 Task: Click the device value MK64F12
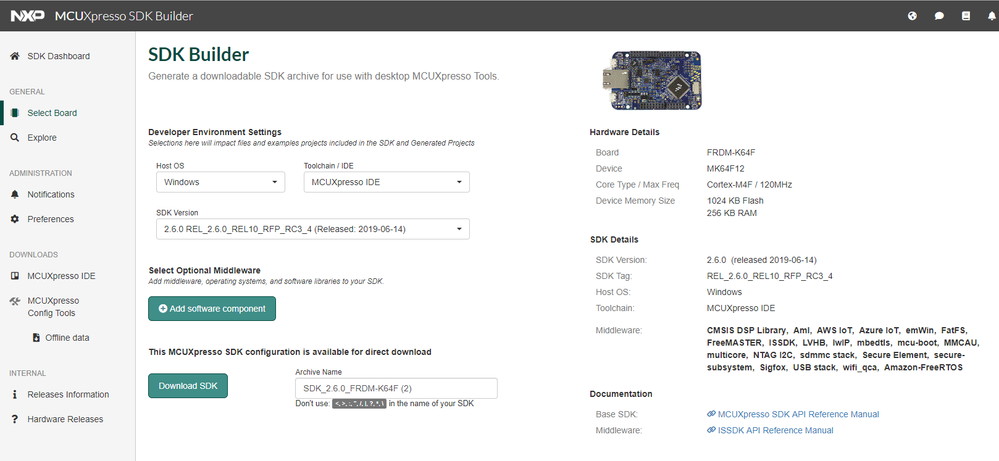click(726, 169)
